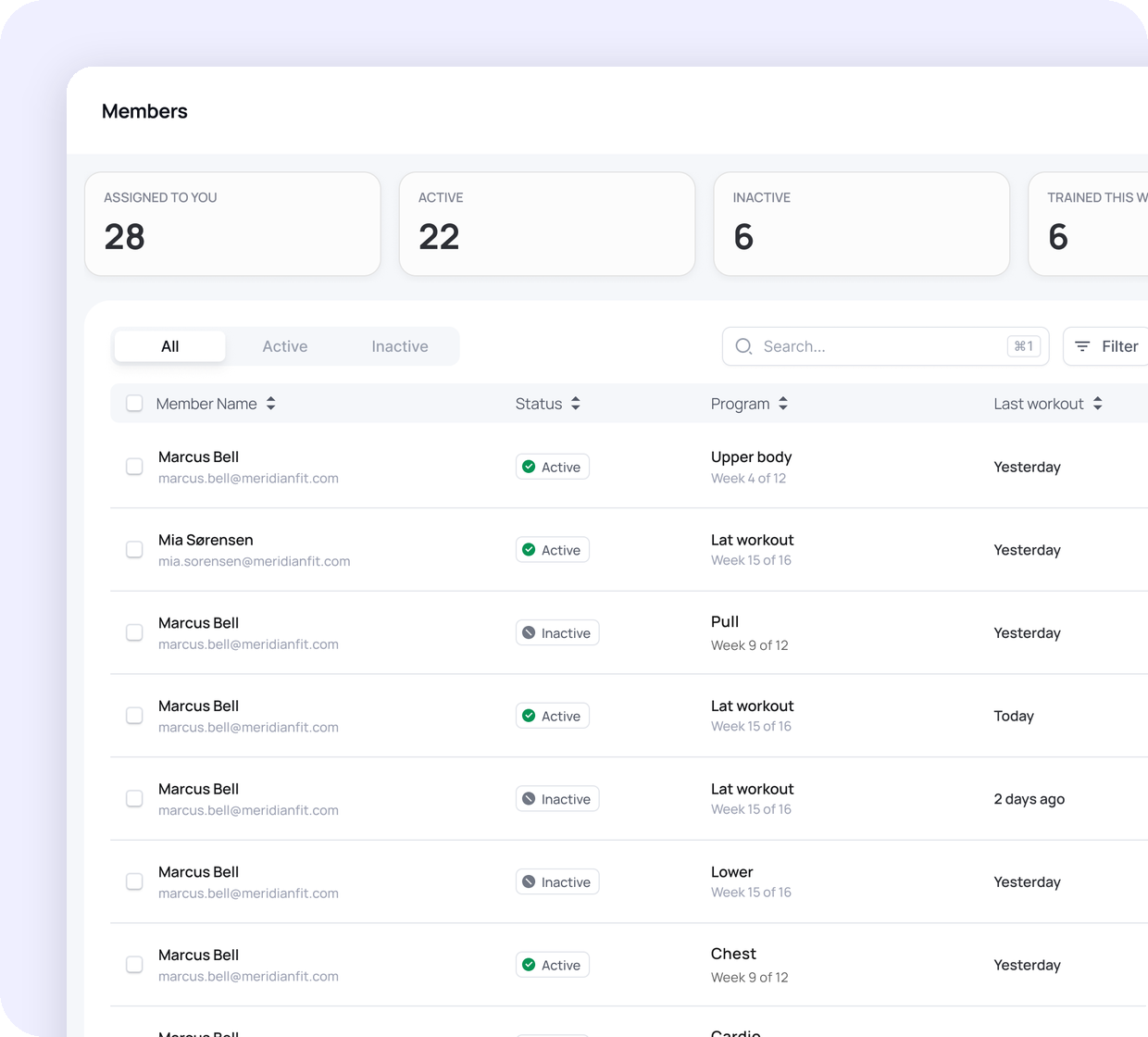Click the Mia Sørensen name
The height and width of the screenshot is (1037, 1148).
(x=206, y=540)
